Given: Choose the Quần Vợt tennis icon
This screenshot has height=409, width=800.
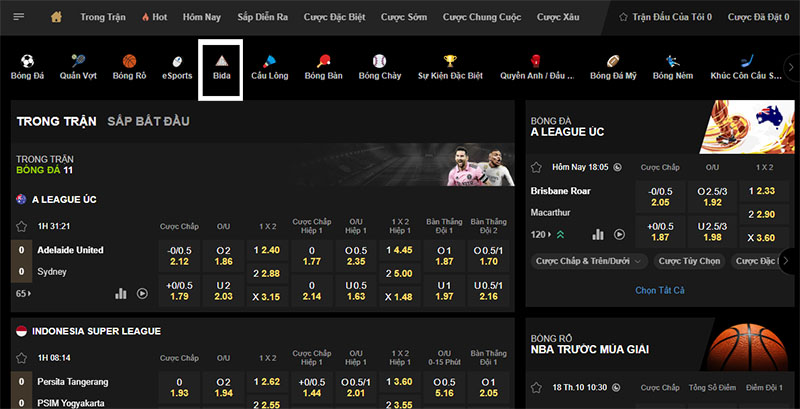Looking at the screenshot, I should [x=78, y=67].
